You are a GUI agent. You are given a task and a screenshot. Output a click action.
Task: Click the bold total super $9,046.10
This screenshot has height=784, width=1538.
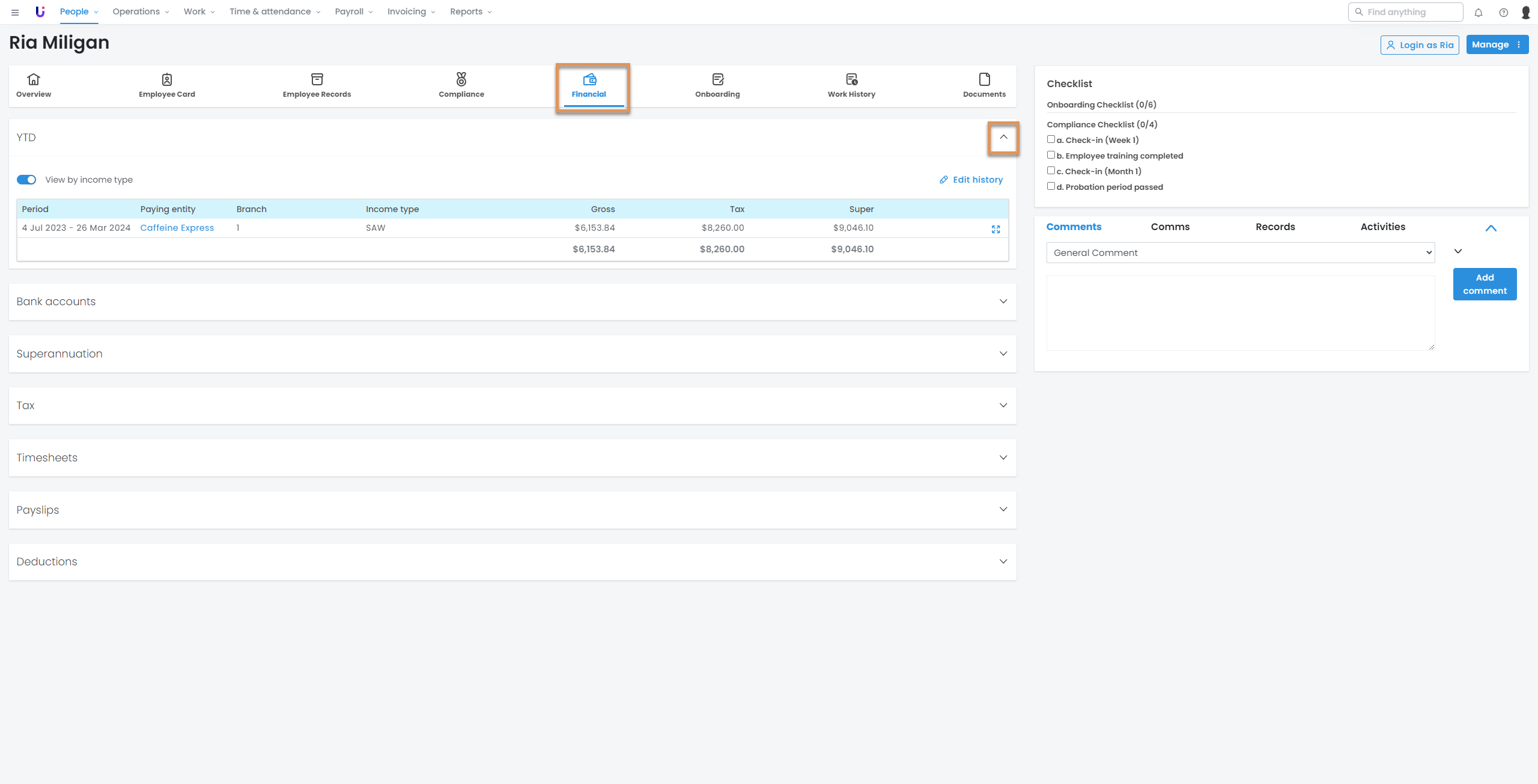click(852, 249)
